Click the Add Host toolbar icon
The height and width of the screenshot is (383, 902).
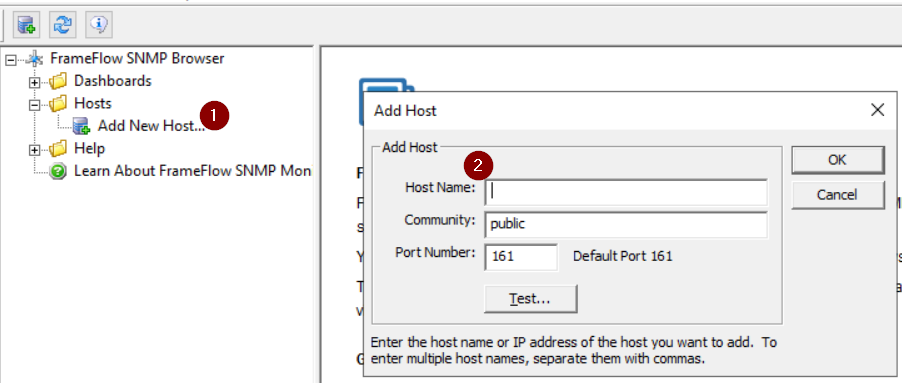click(26, 24)
